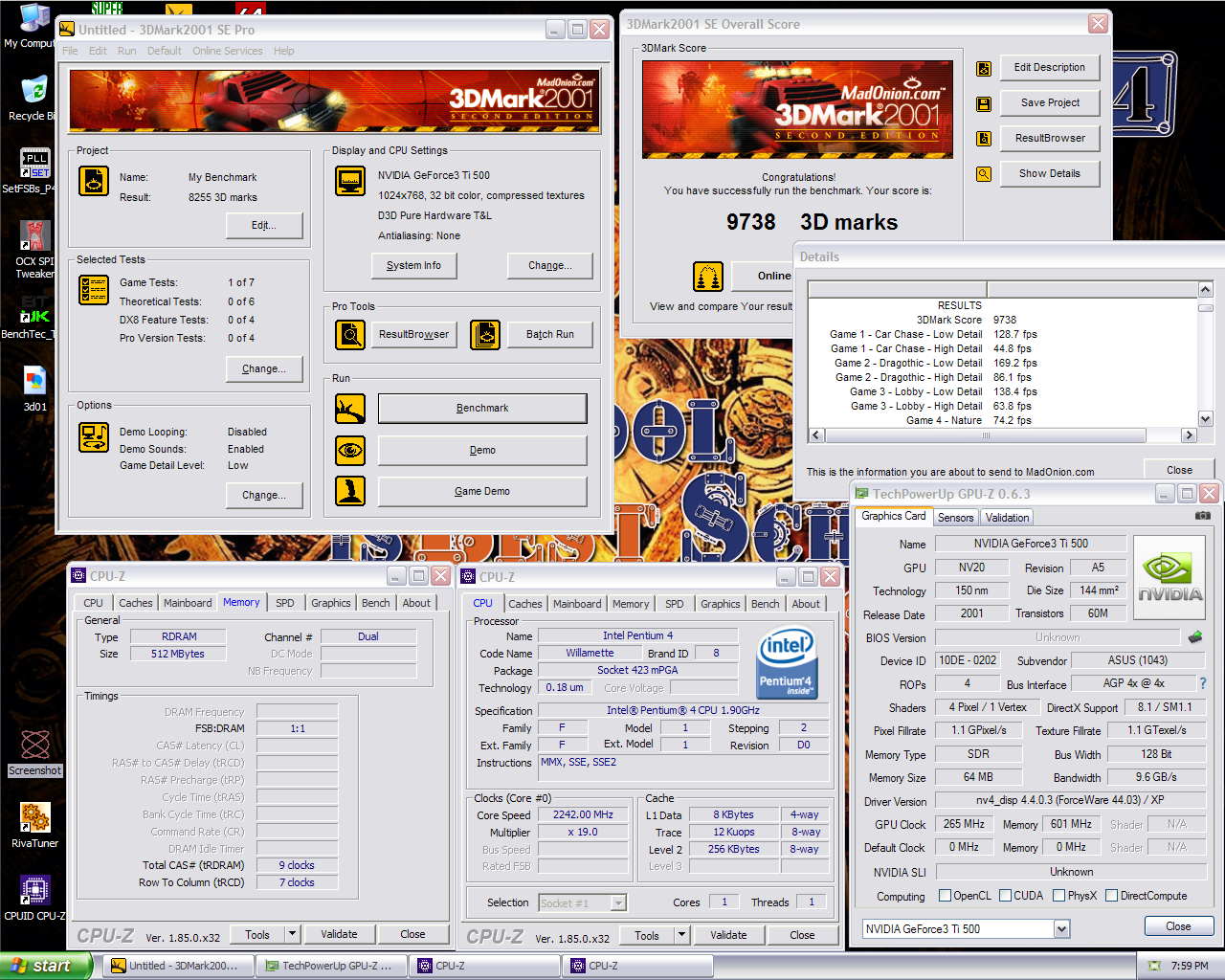This screenshot has width=1225, height=980.
Task: Open the Screenshot desktop icon
Action: [35, 752]
